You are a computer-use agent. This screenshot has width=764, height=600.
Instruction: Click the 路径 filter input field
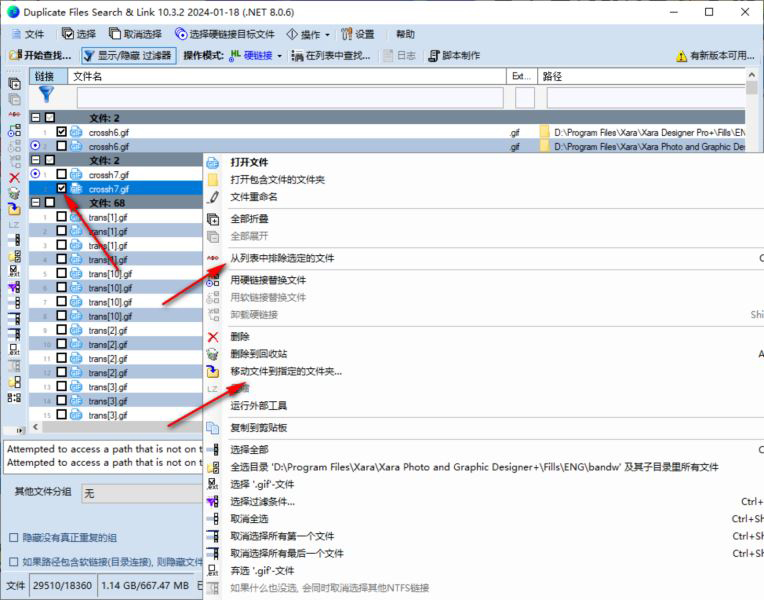pyautogui.click(x=646, y=98)
